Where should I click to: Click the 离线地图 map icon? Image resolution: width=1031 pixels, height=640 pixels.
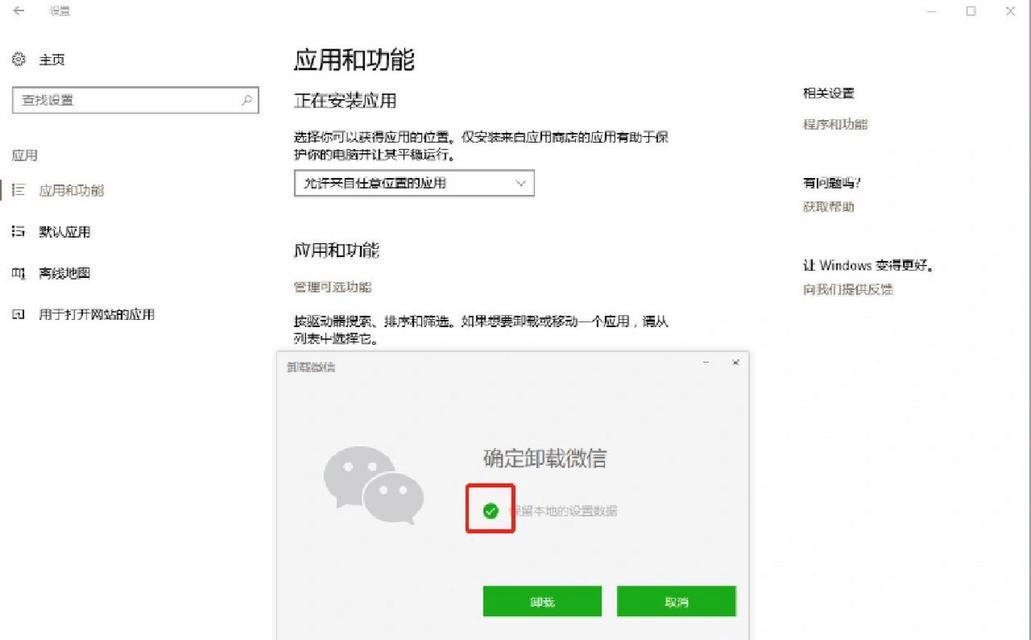18,273
